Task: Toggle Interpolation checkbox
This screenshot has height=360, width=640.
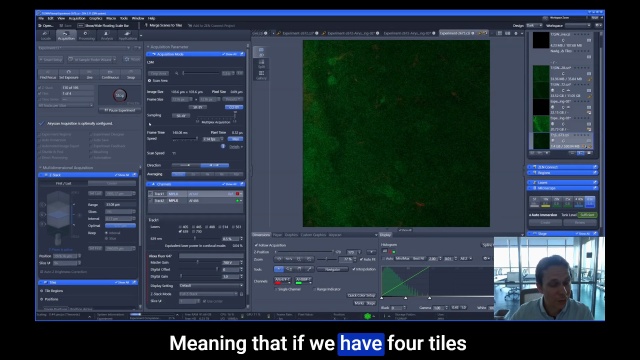Action: point(354,269)
